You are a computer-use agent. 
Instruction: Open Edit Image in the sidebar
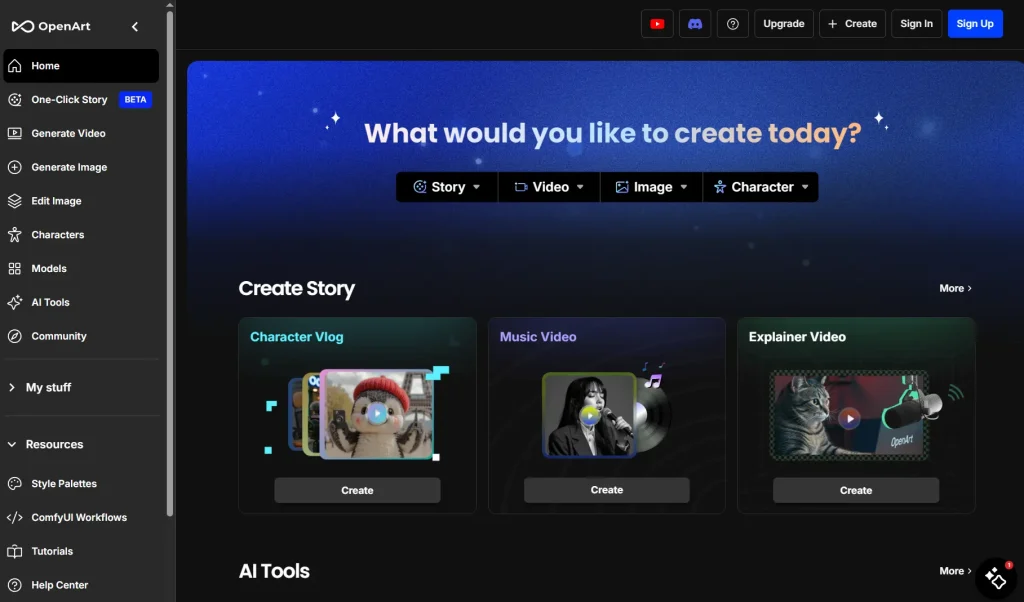(56, 201)
